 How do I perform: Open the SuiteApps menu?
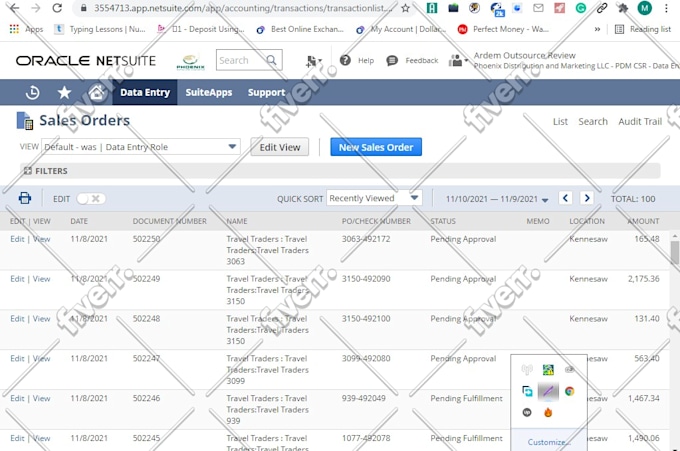pyautogui.click(x=209, y=92)
